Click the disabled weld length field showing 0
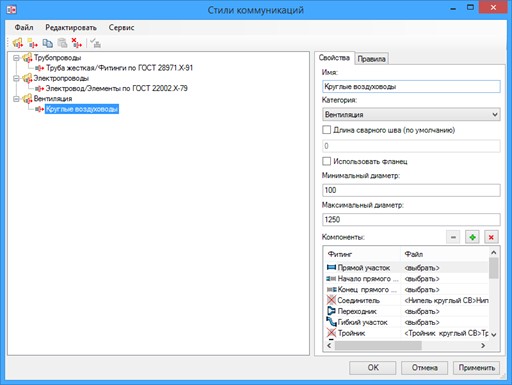512x385 pixels. point(411,146)
